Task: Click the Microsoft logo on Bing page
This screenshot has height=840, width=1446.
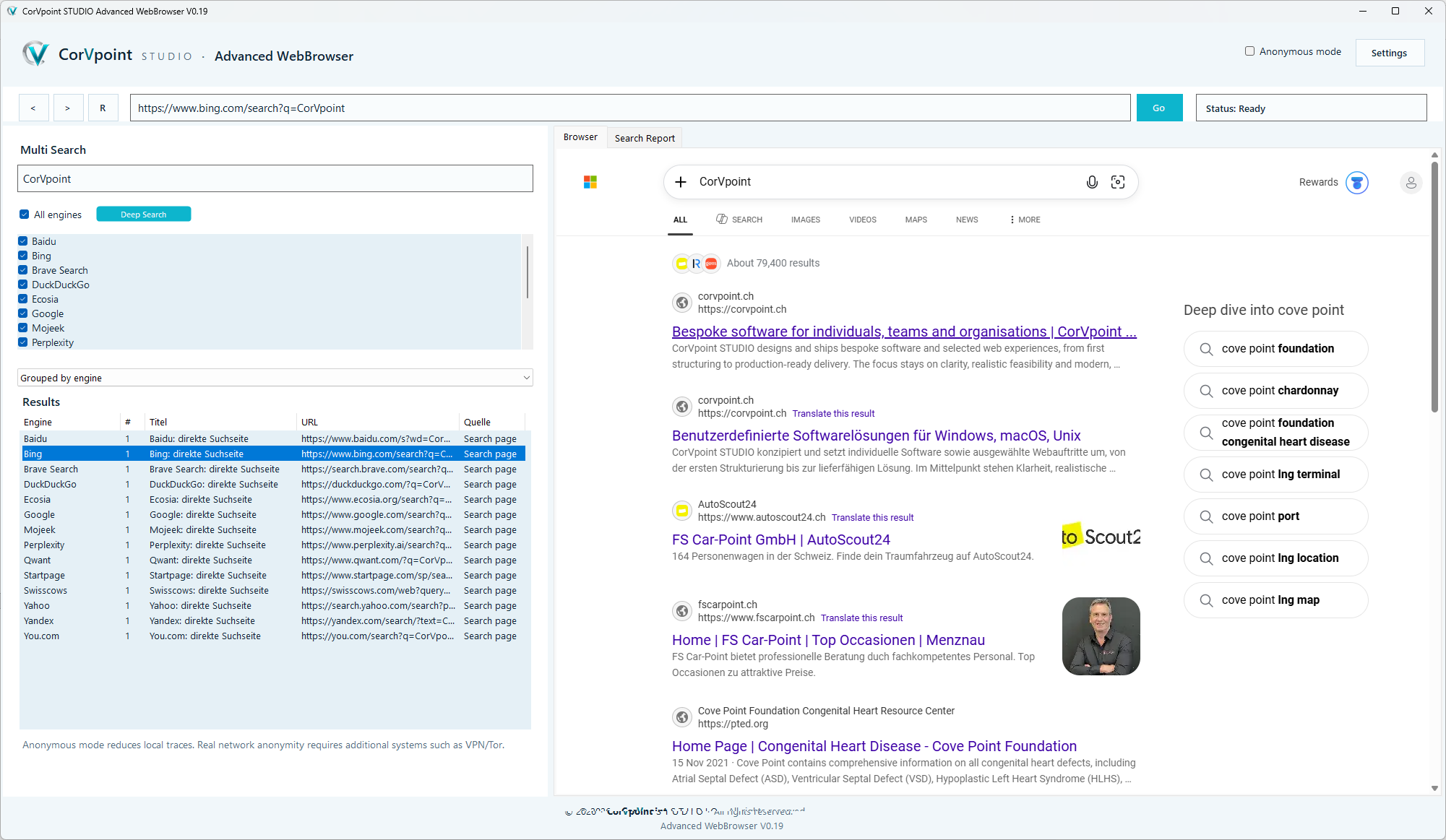Action: (x=590, y=182)
